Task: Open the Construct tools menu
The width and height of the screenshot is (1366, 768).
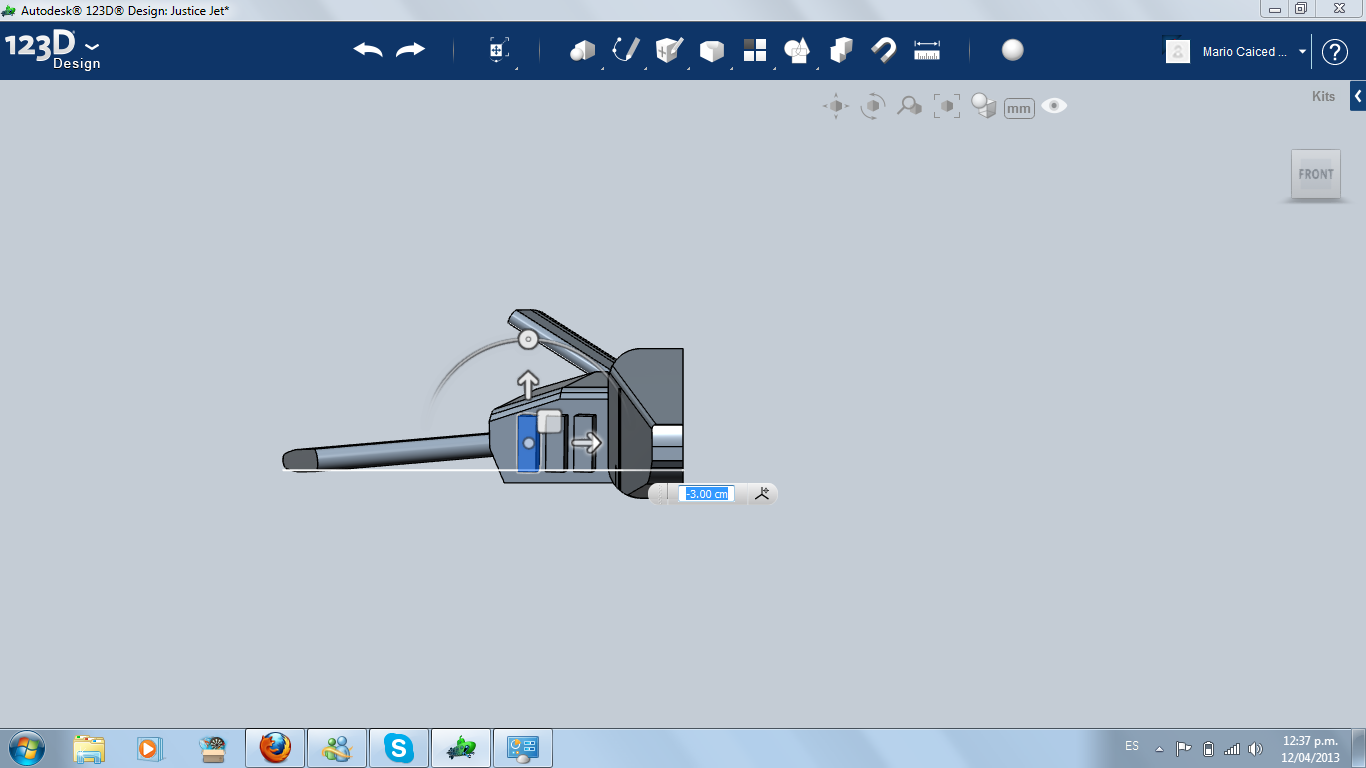Action: click(669, 50)
